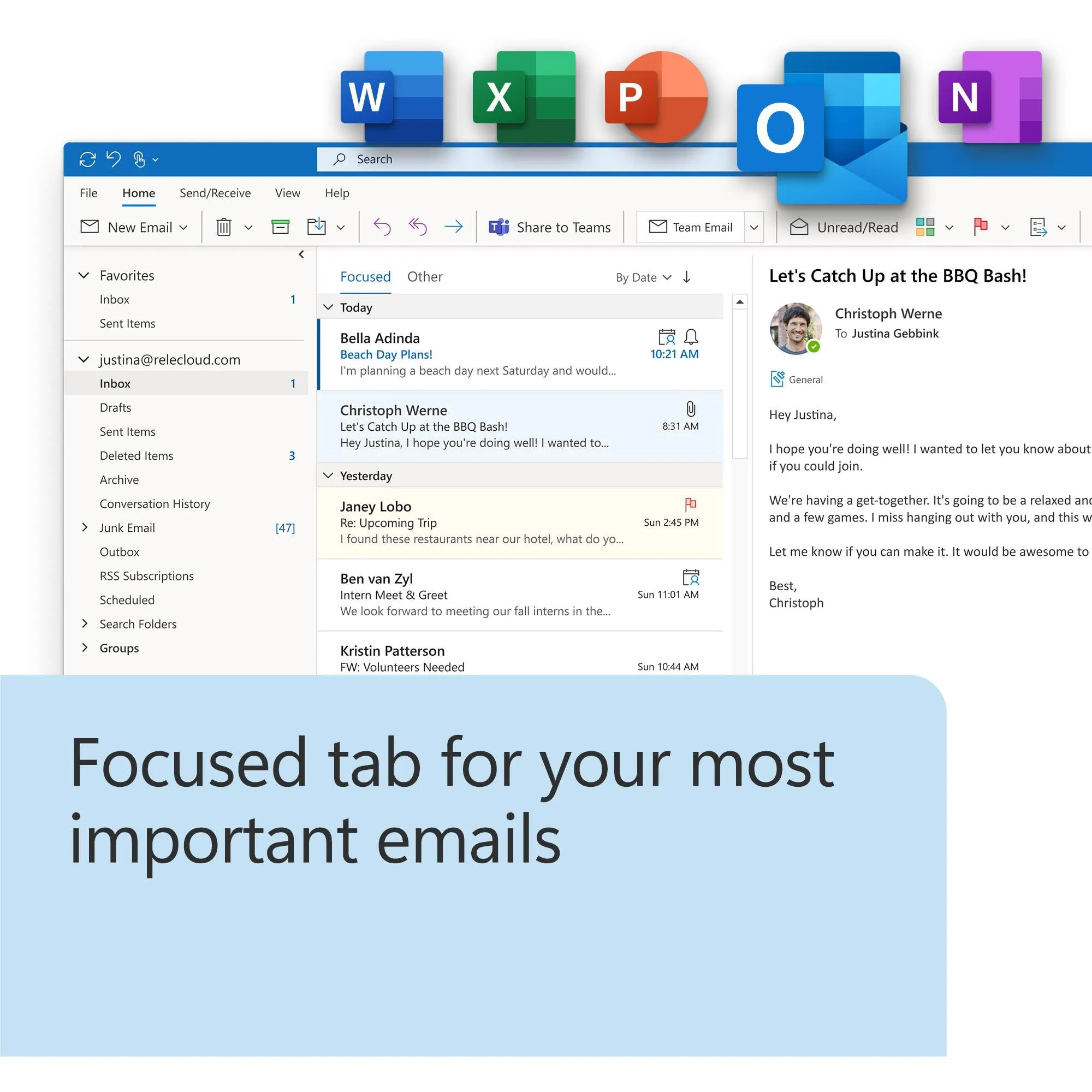Click the meeting icon on Ben van Zyl email
The image size is (1092, 1092).
pyautogui.click(x=691, y=578)
